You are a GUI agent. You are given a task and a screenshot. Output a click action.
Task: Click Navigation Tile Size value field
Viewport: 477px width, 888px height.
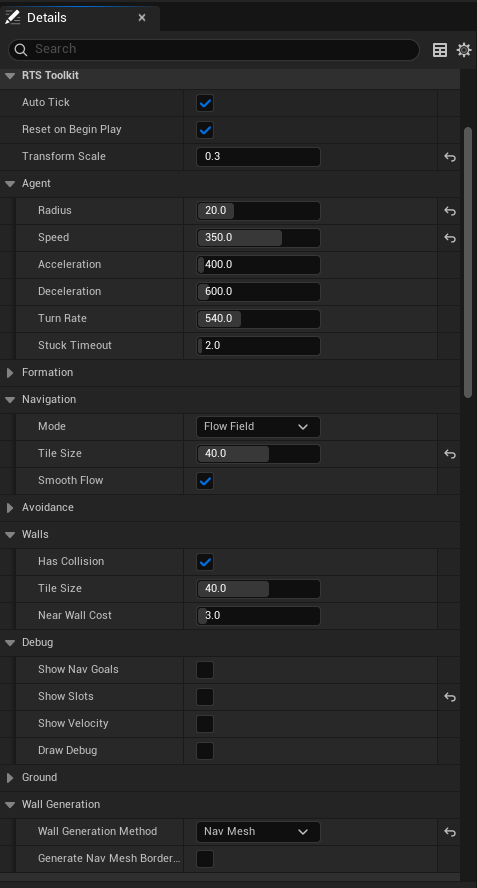tap(258, 454)
